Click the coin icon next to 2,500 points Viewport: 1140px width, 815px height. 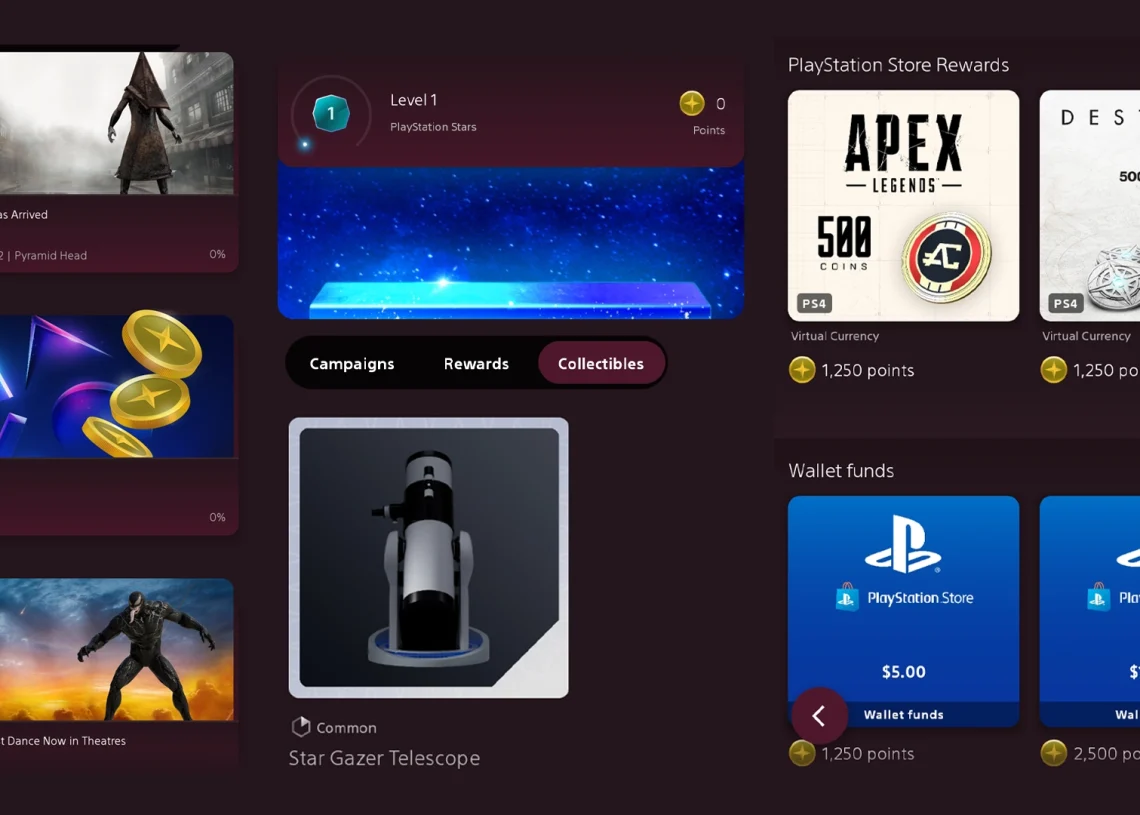click(1053, 753)
